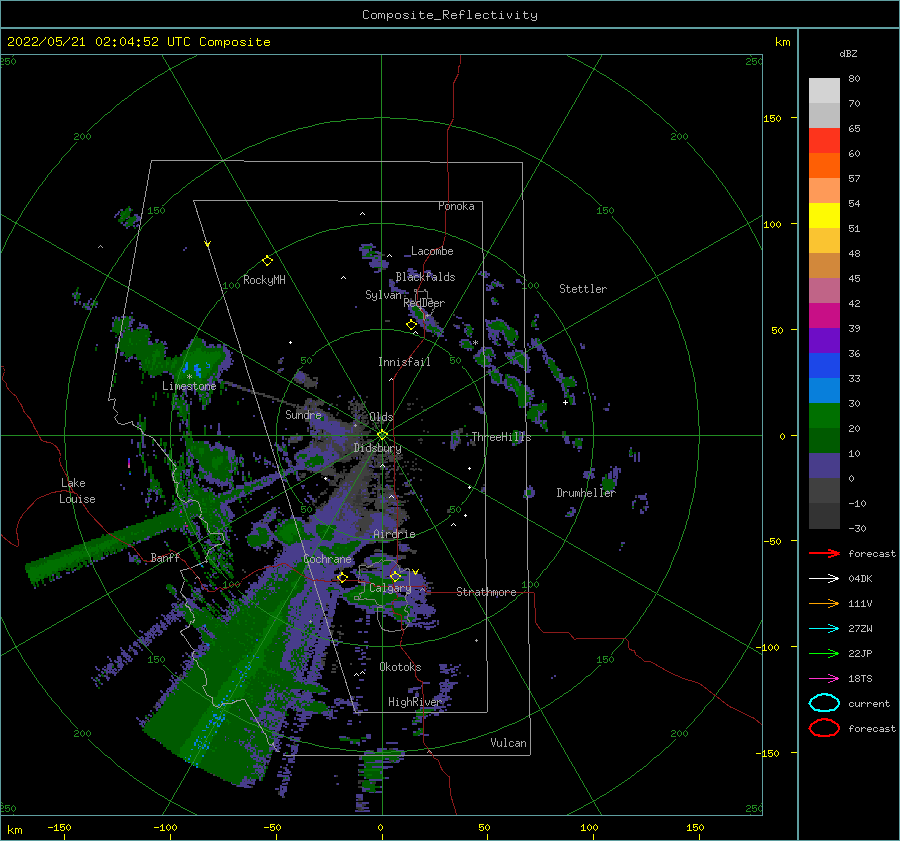Click the Banff label
Screen dimensions: 900x841
165,557
